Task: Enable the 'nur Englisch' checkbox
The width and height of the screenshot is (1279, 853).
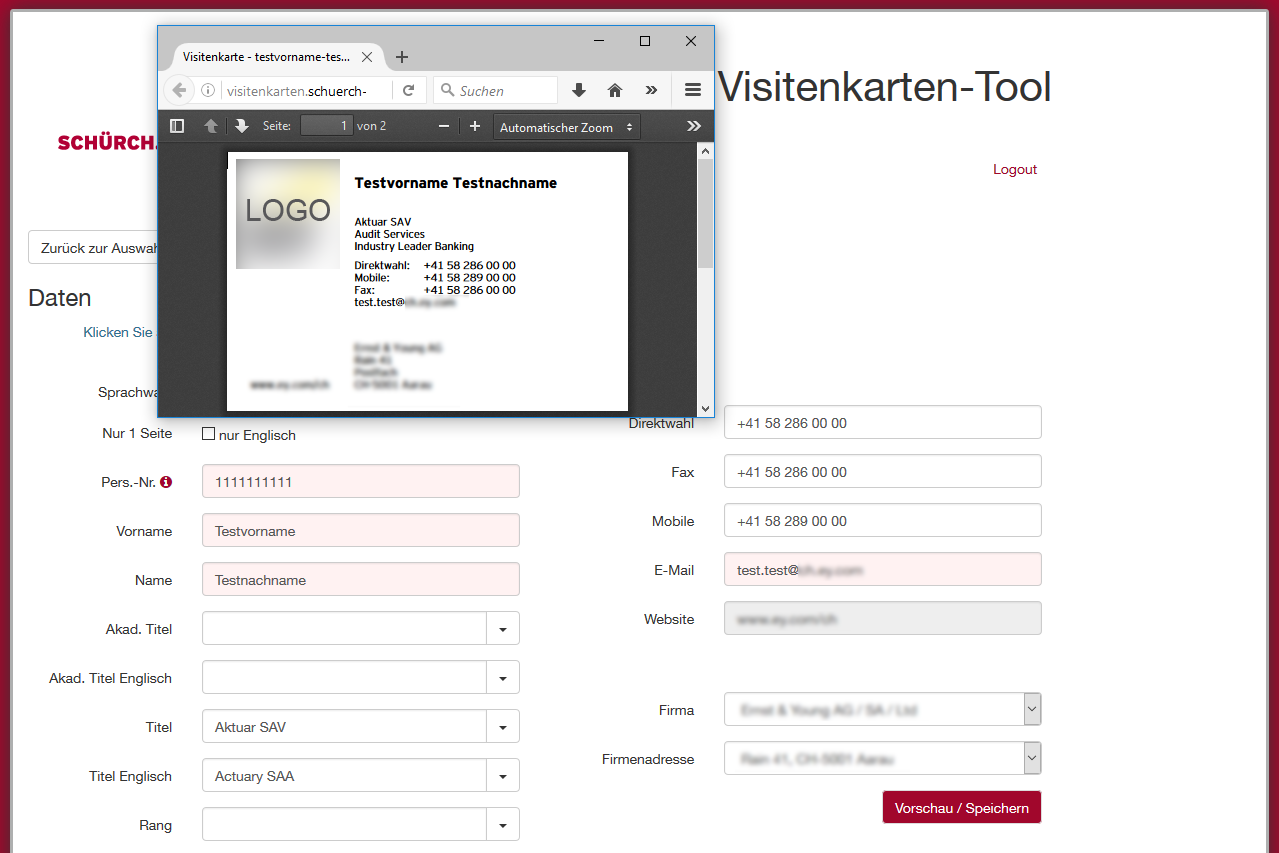Action: click(x=209, y=434)
